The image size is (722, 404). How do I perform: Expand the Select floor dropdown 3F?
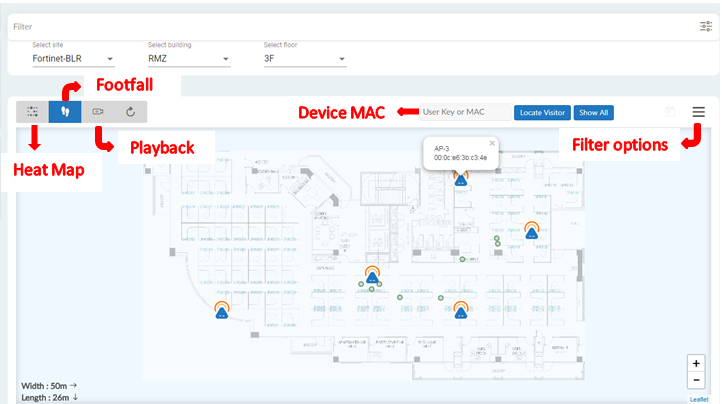[305, 59]
